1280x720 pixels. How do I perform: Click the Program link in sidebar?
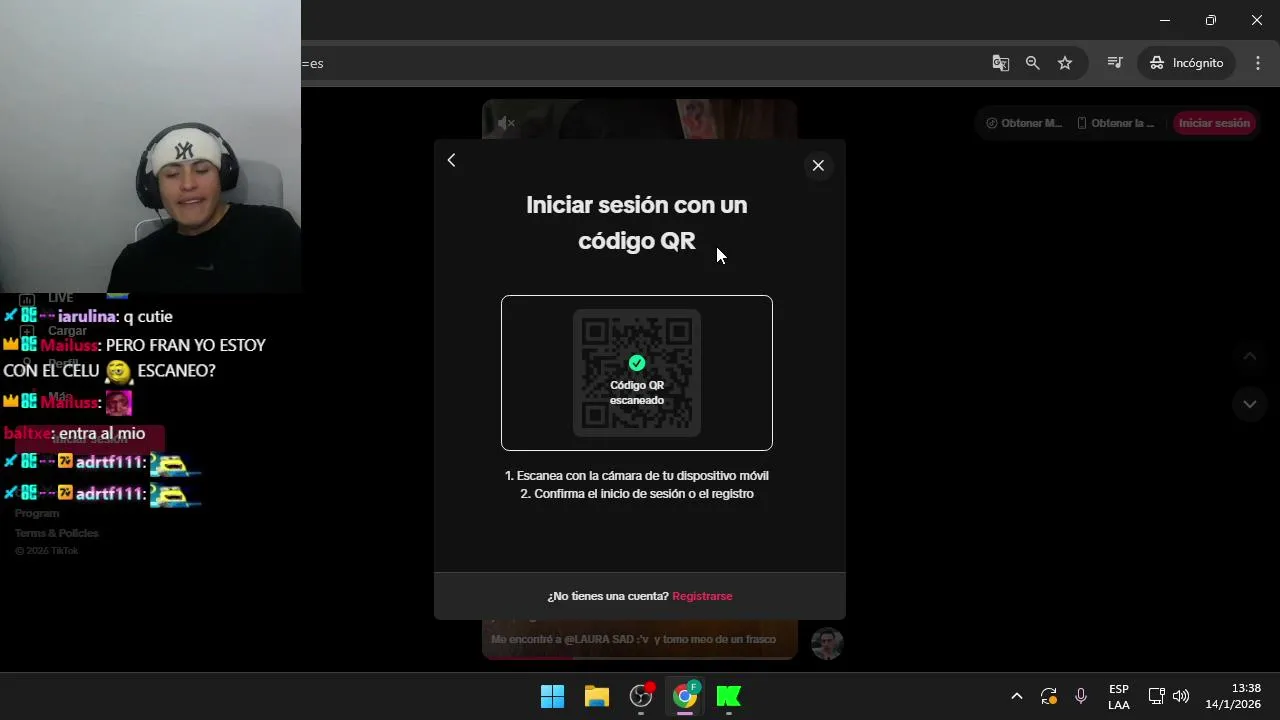[37, 513]
